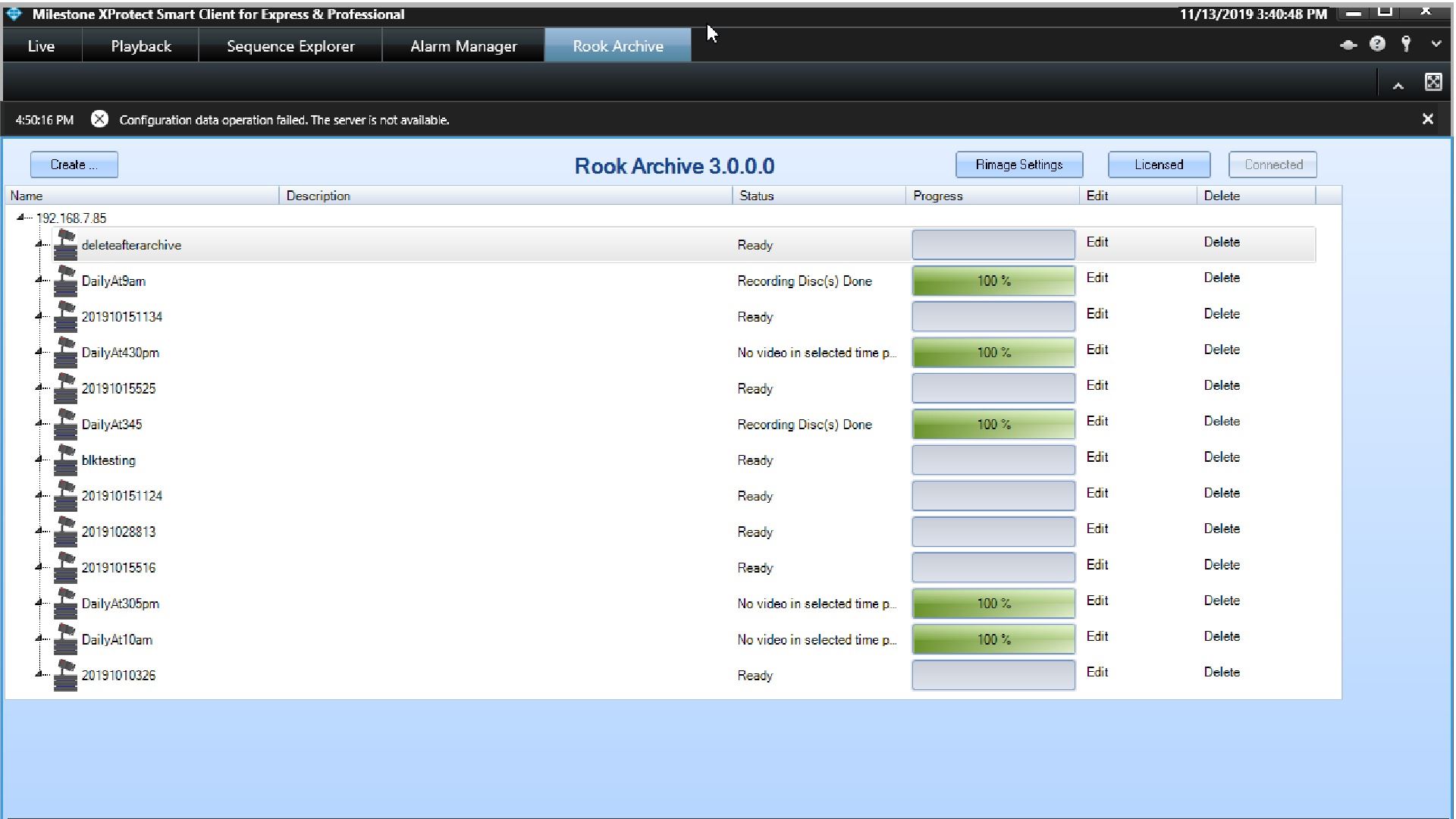The width and height of the screenshot is (1456, 819).
Task: Click the camera icon beside 20191015525
Action: (x=66, y=388)
